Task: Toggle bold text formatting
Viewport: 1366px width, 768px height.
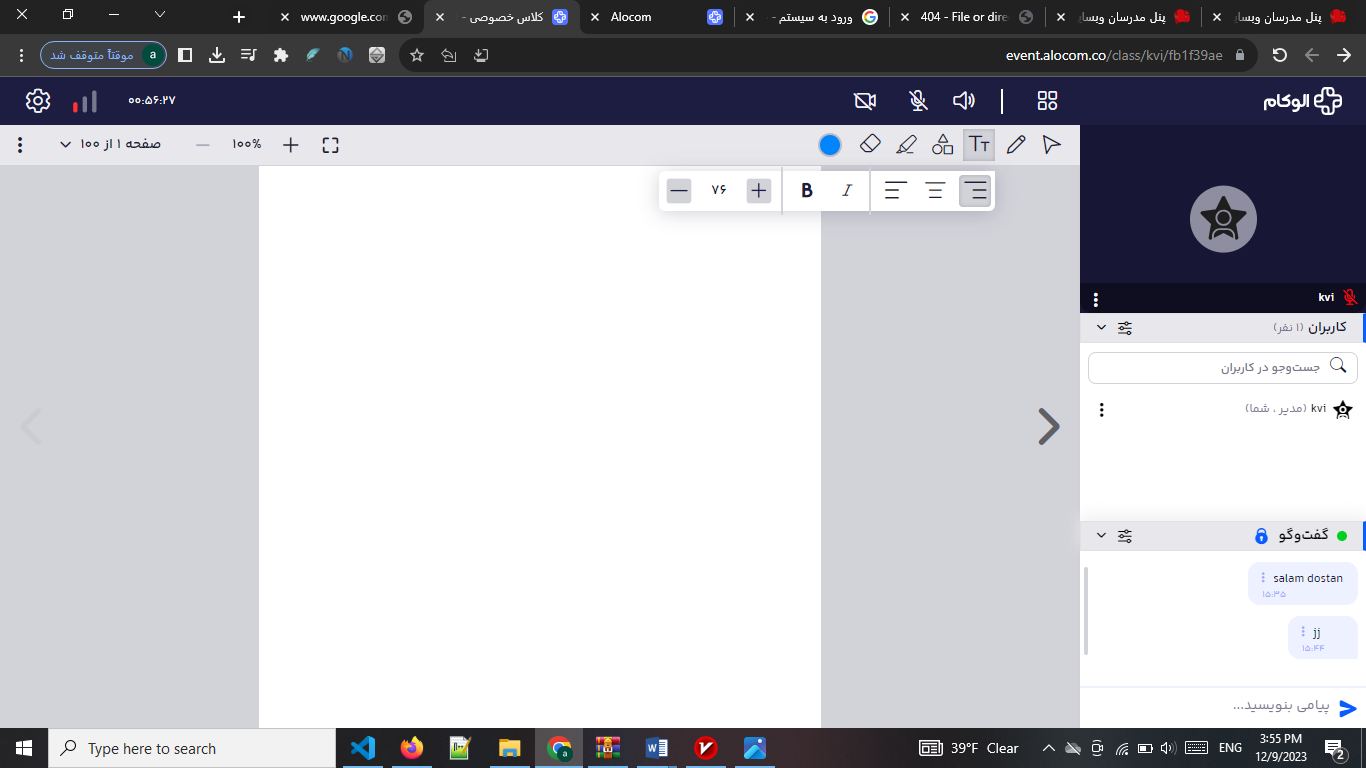Action: click(x=807, y=191)
